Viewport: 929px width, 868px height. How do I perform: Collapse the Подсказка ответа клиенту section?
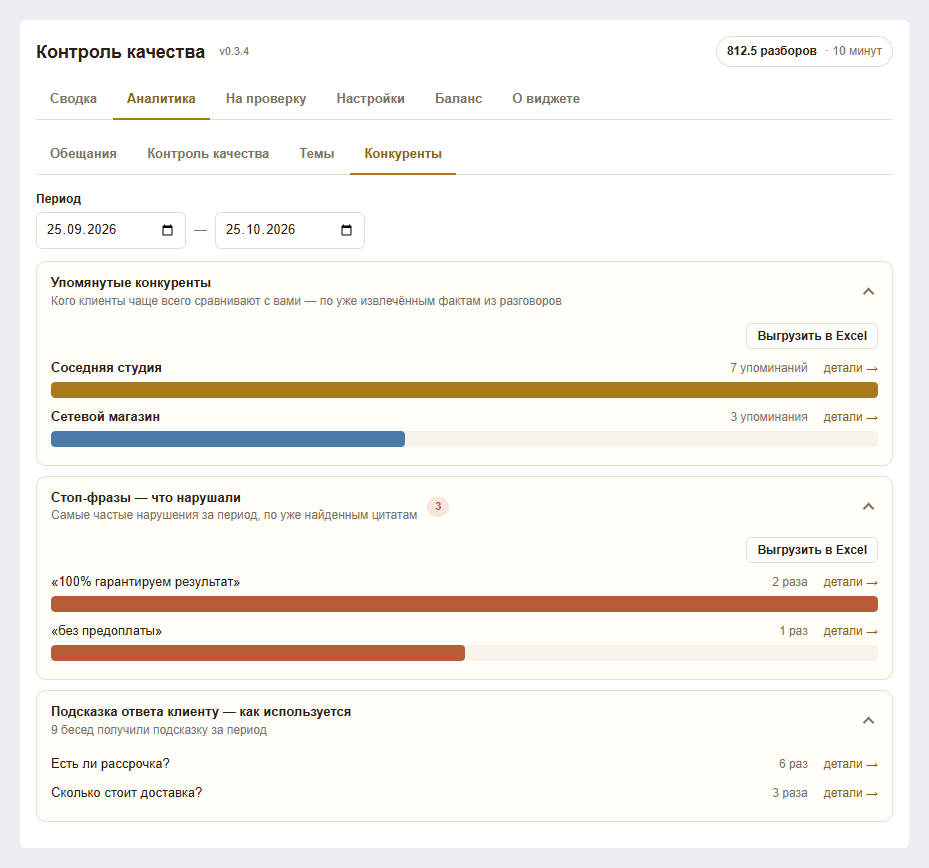(x=868, y=720)
